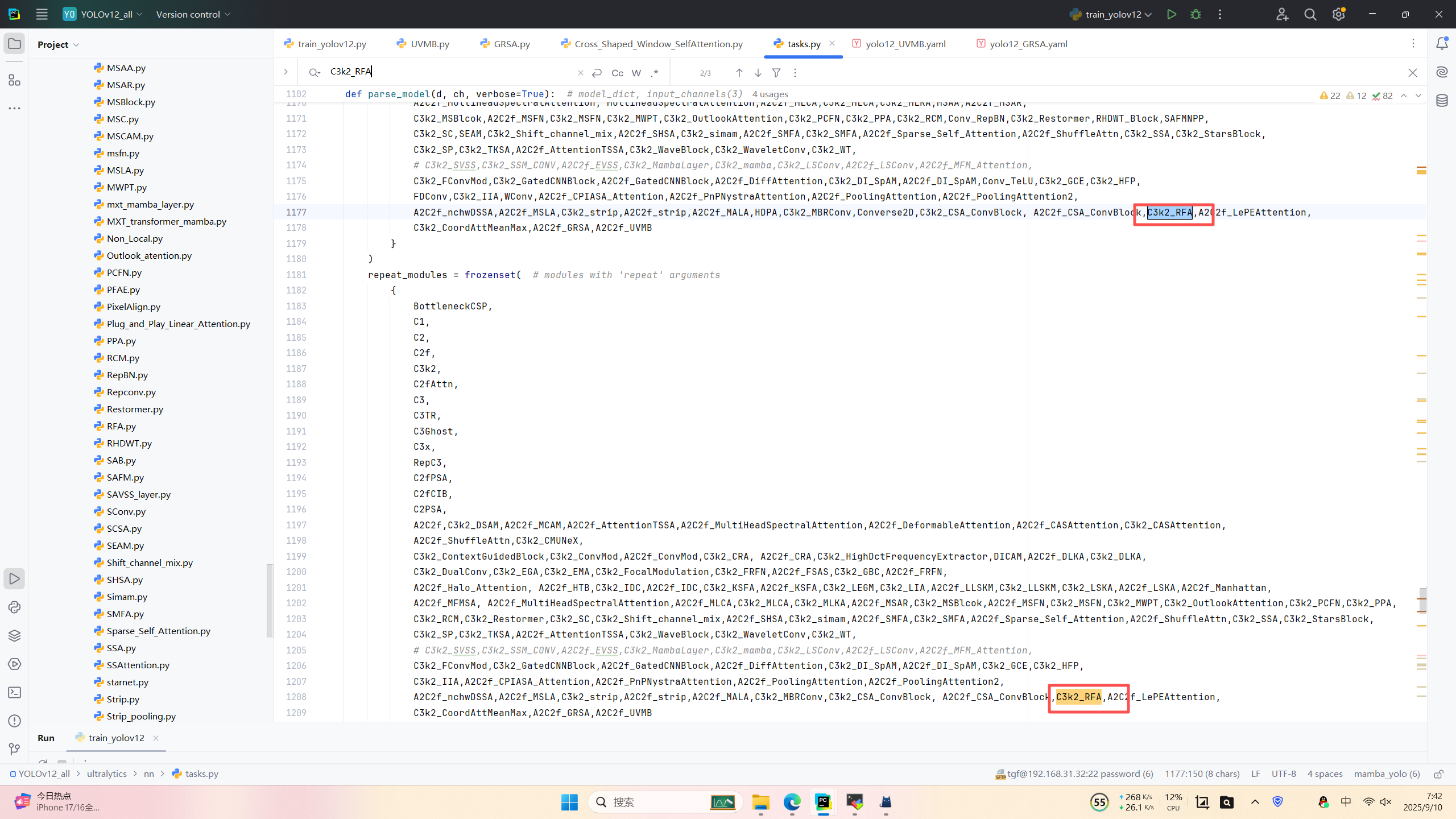Run the train_yolov12 configuration

click(x=1171, y=14)
